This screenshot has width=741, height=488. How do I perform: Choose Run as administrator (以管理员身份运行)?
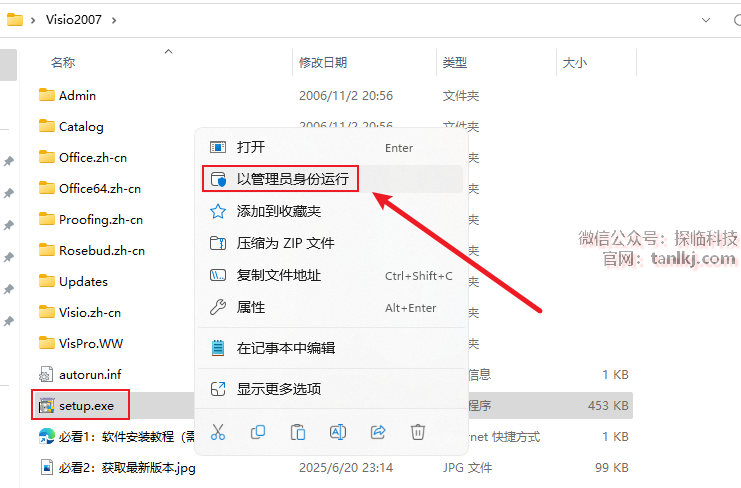331,179
